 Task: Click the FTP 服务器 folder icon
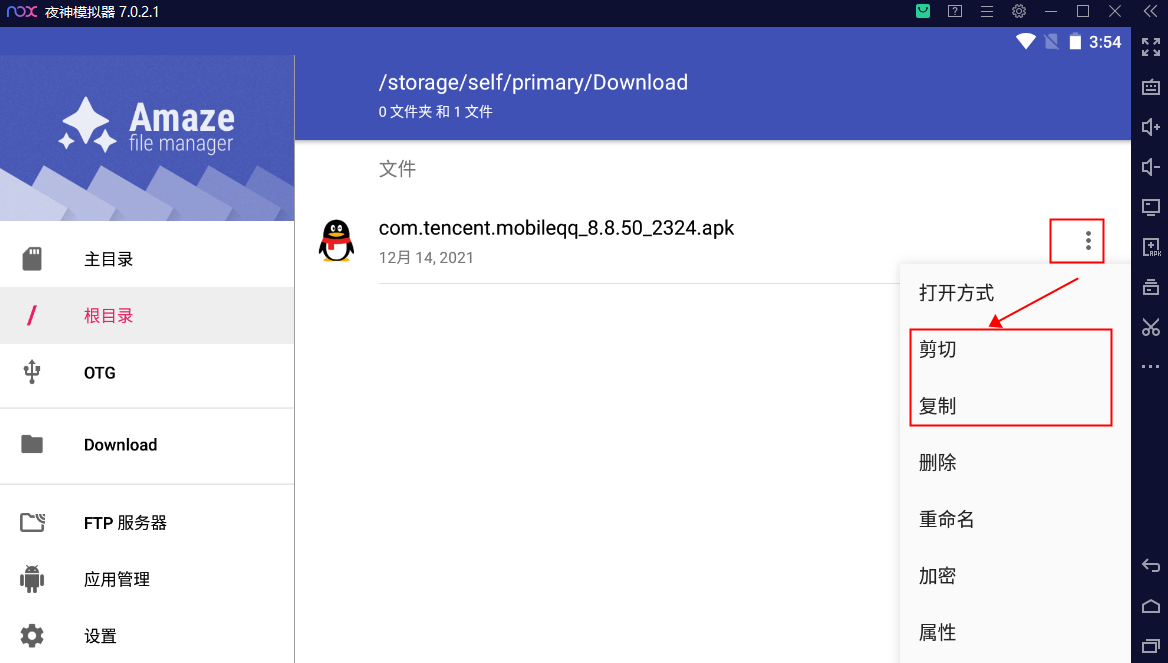click(x=32, y=522)
